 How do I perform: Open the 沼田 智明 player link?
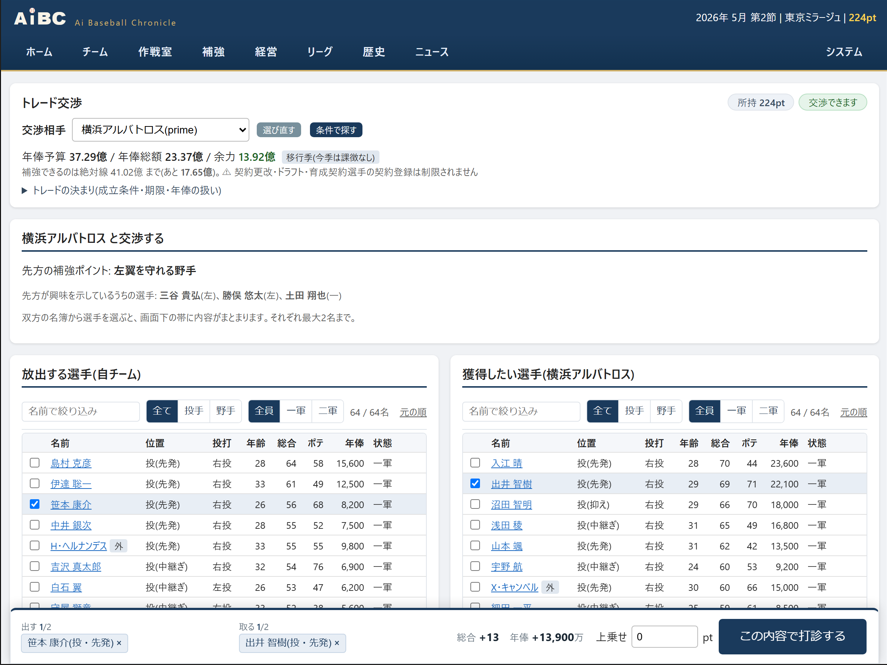[x=511, y=504]
